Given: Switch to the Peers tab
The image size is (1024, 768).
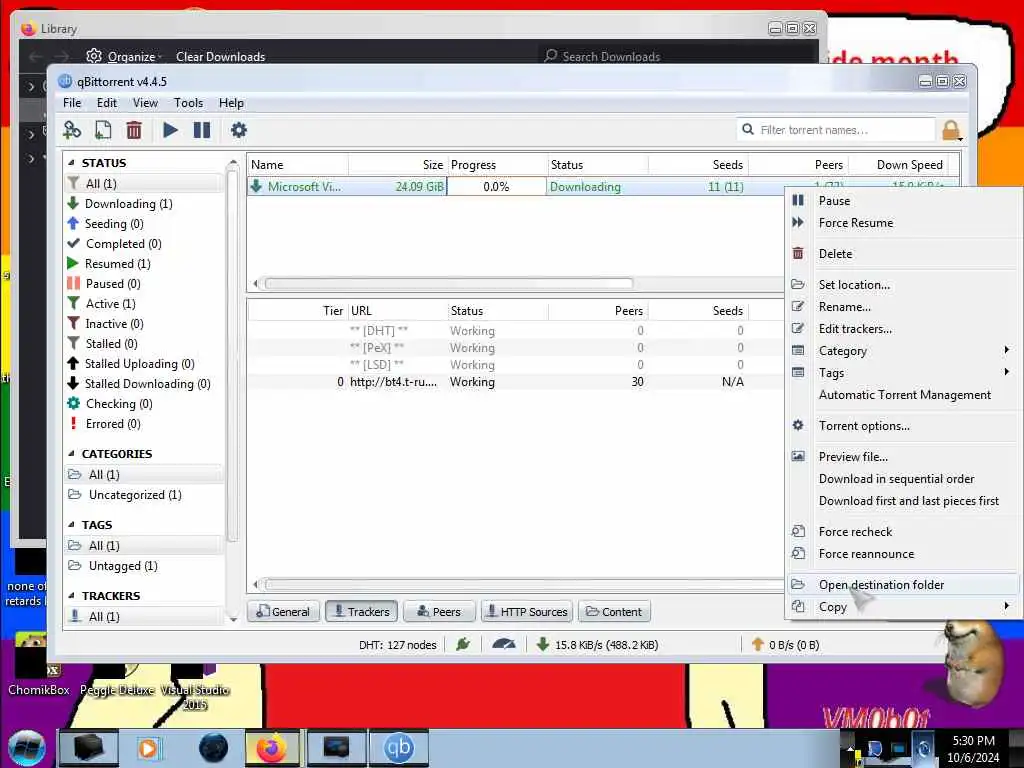Looking at the screenshot, I should (440, 612).
